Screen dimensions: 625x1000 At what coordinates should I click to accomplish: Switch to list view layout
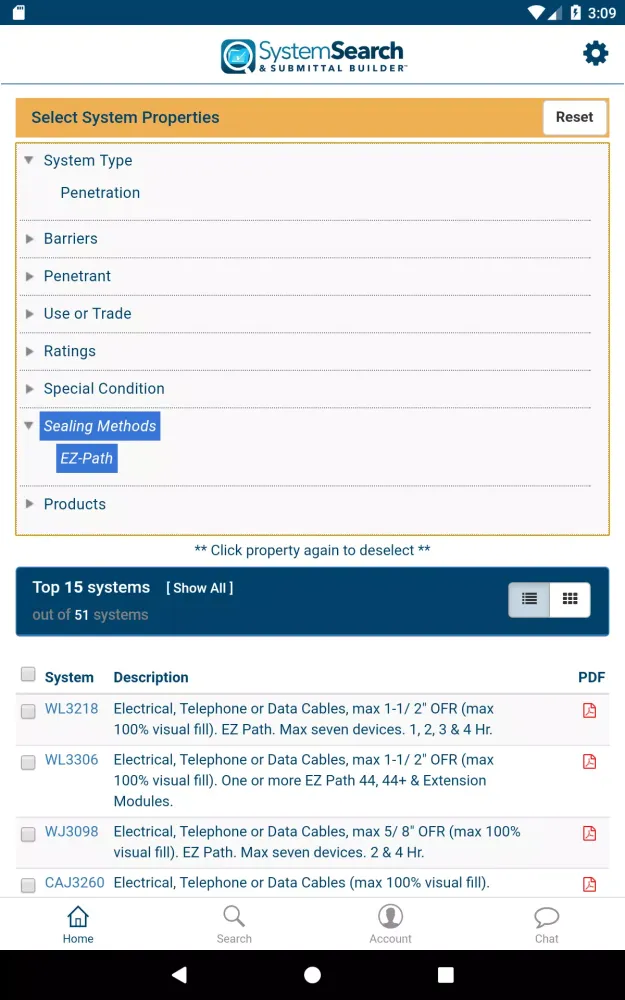tap(529, 599)
